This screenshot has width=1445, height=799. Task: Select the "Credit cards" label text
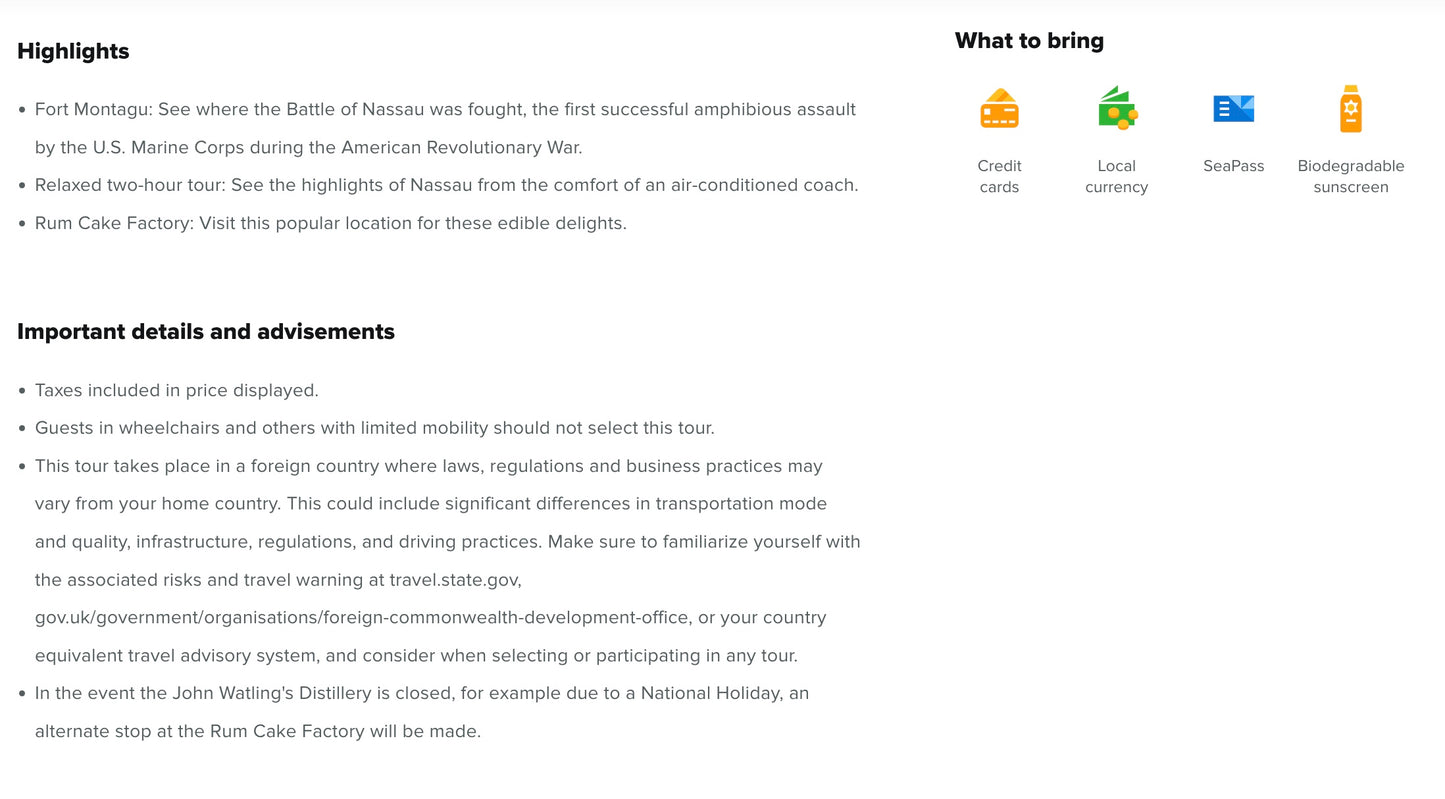pyautogui.click(x=999, y=176)
